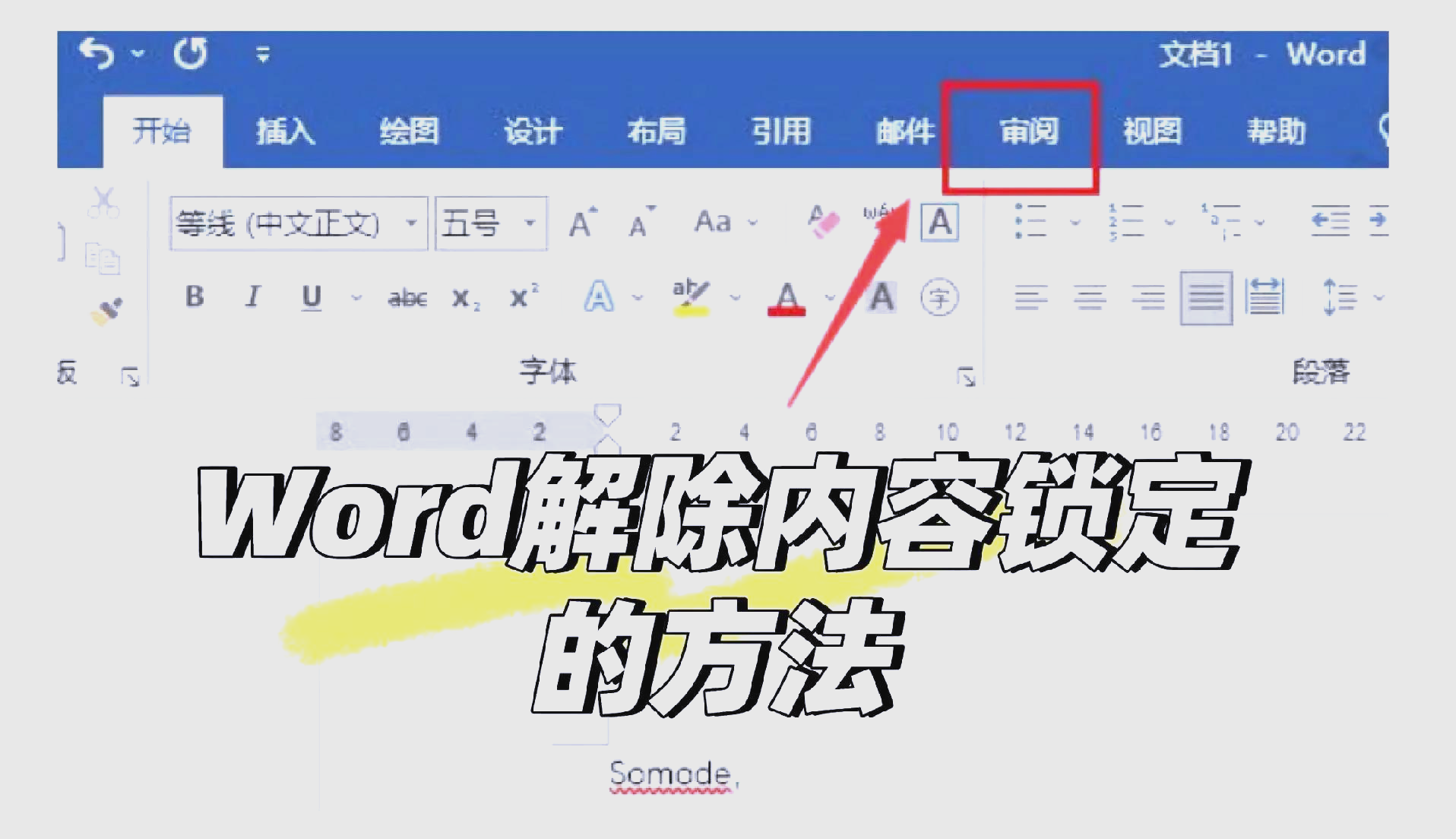Viewport: 1456px width, 839px height.
Task: Expand the highlight color dropdown
Action: pyautogui.click(x=735, y=298)
